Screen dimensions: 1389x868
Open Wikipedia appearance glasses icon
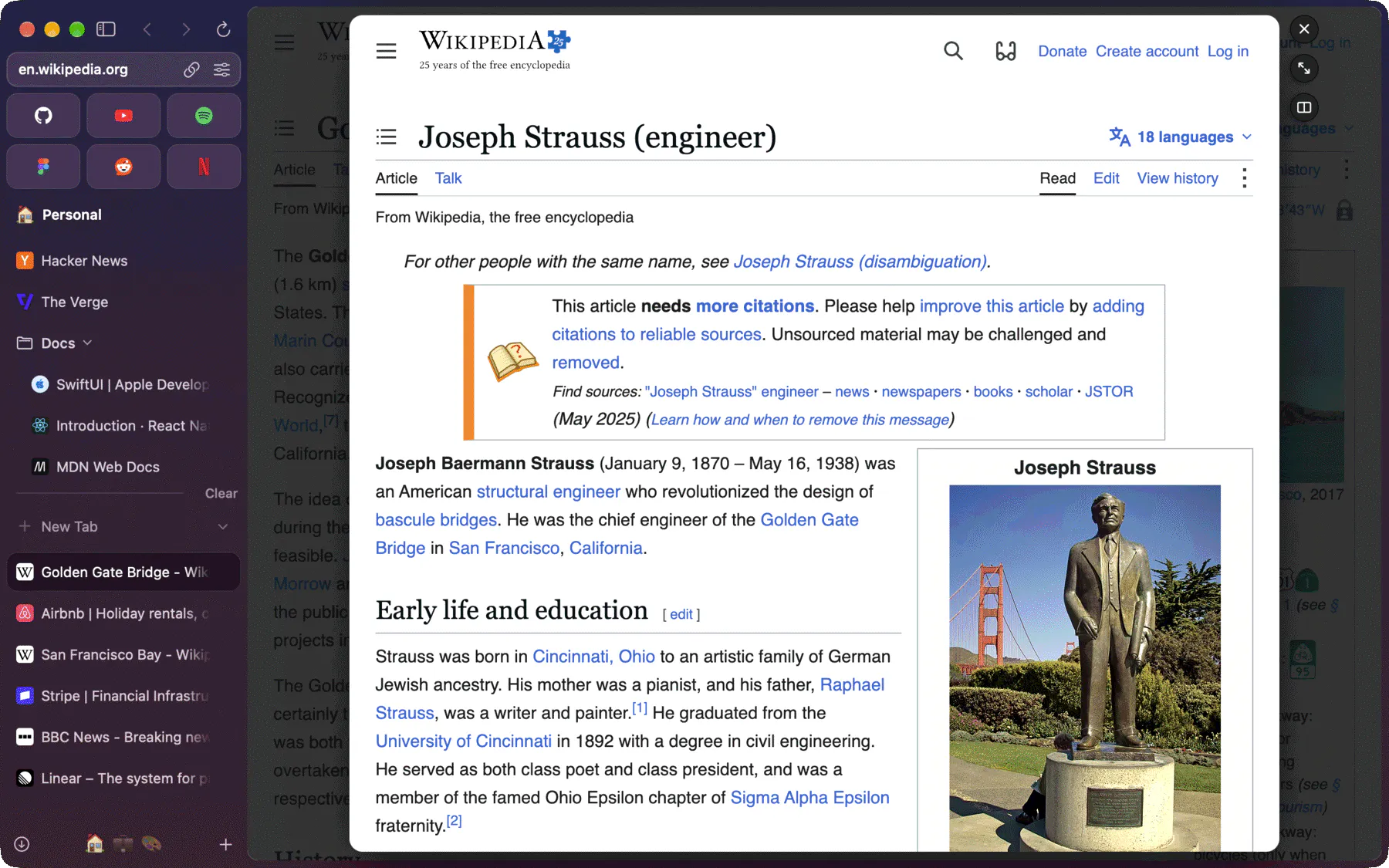click(x=1005, y=51)
